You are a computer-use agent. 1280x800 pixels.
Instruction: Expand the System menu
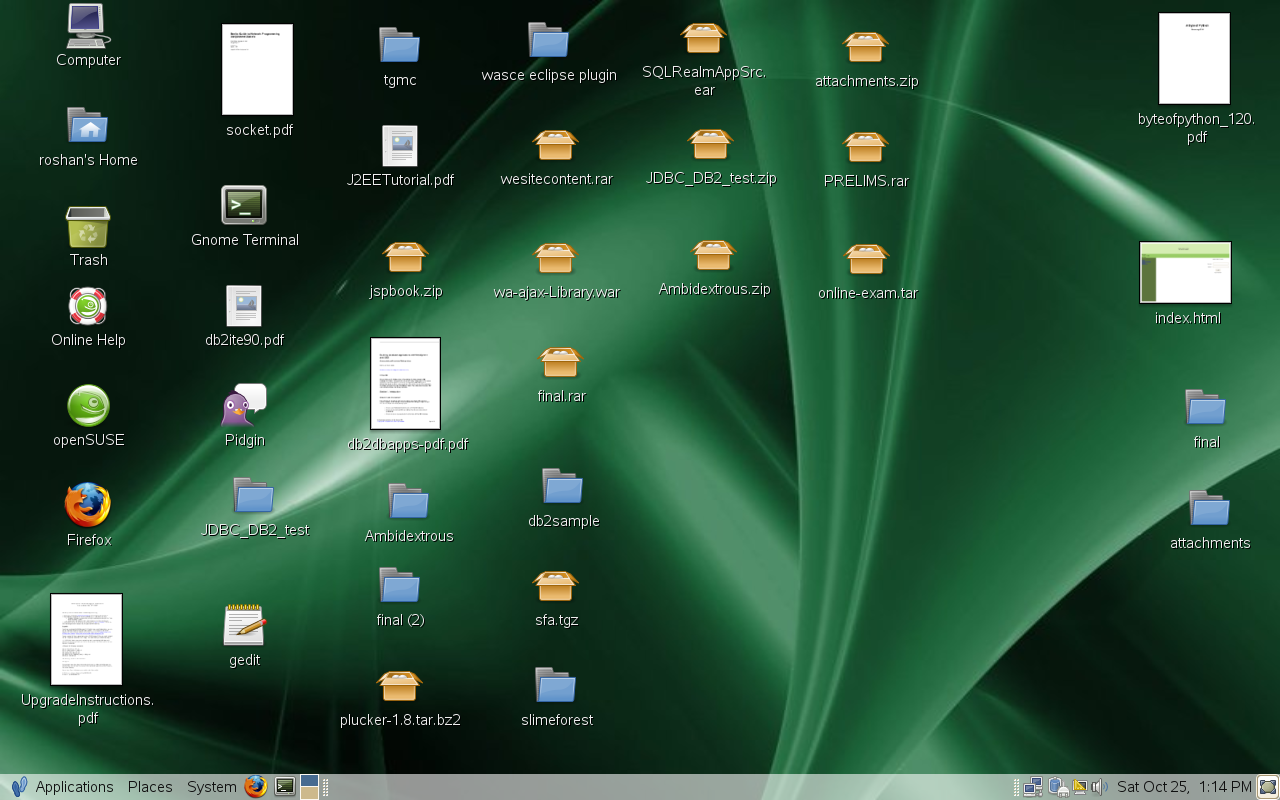pyautogui.click(x=211, y=787)
